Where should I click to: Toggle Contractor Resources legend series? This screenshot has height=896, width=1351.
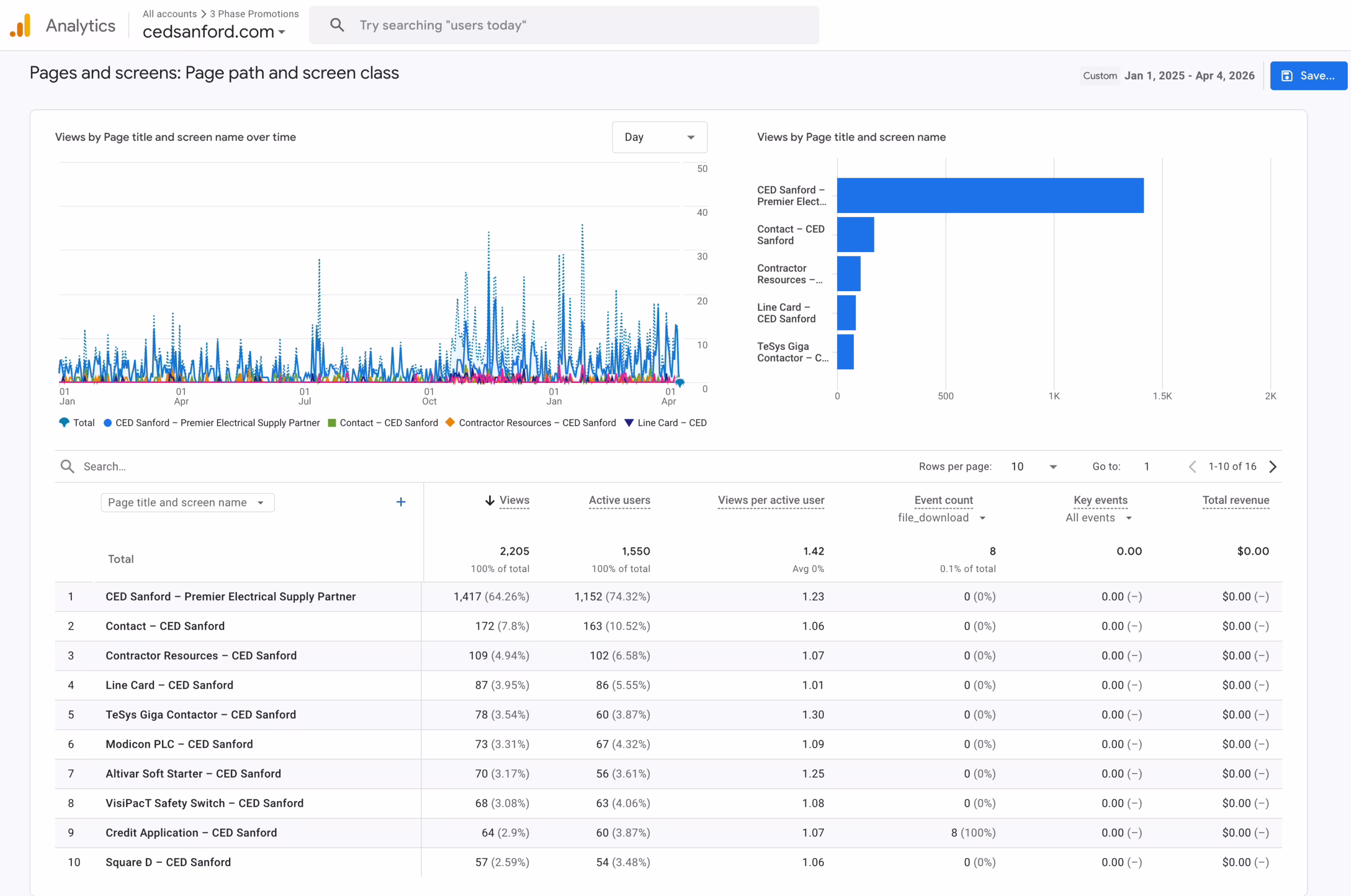(530, 423)
